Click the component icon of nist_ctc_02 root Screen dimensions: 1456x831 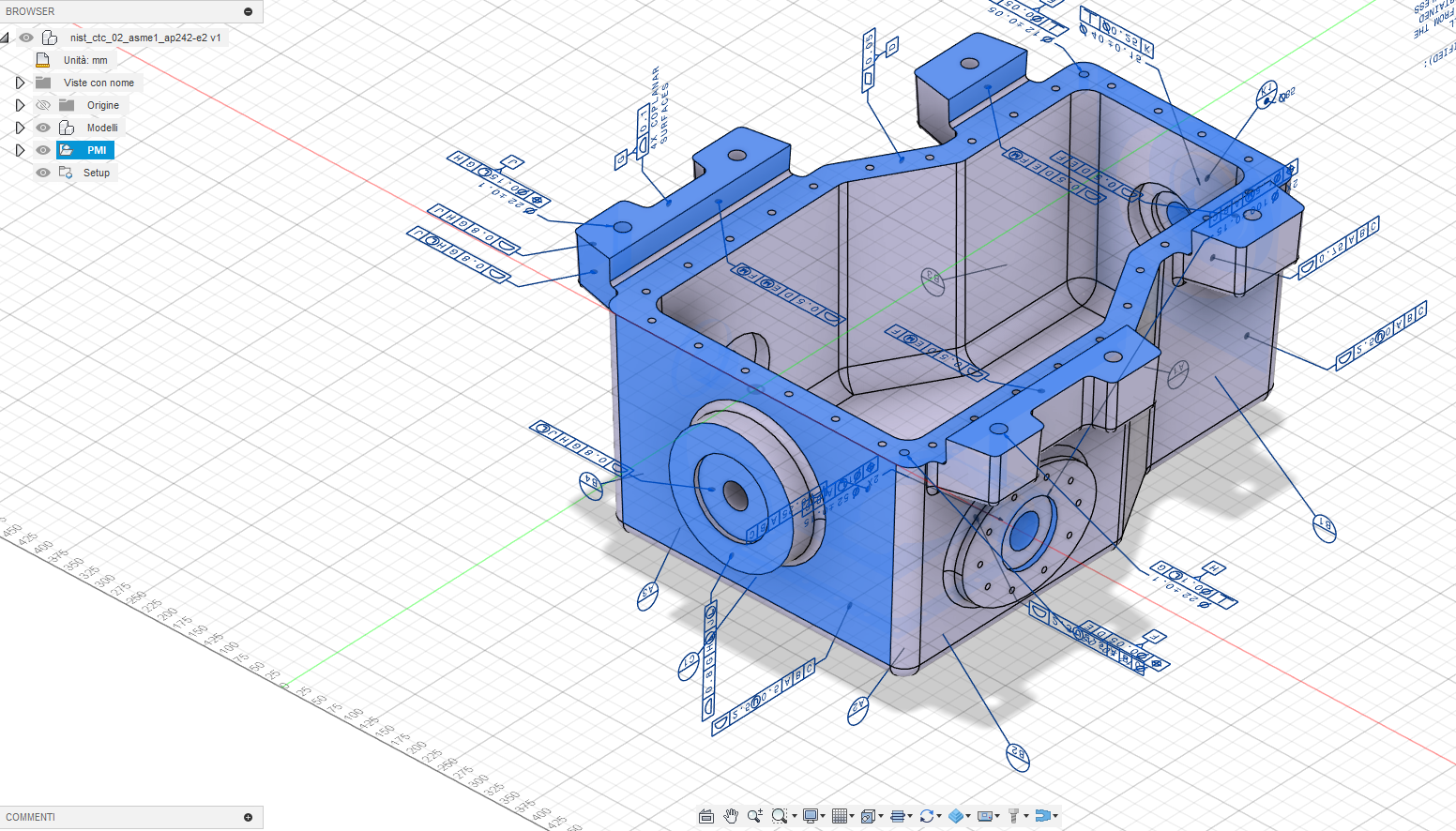click(x=50, y=38)
